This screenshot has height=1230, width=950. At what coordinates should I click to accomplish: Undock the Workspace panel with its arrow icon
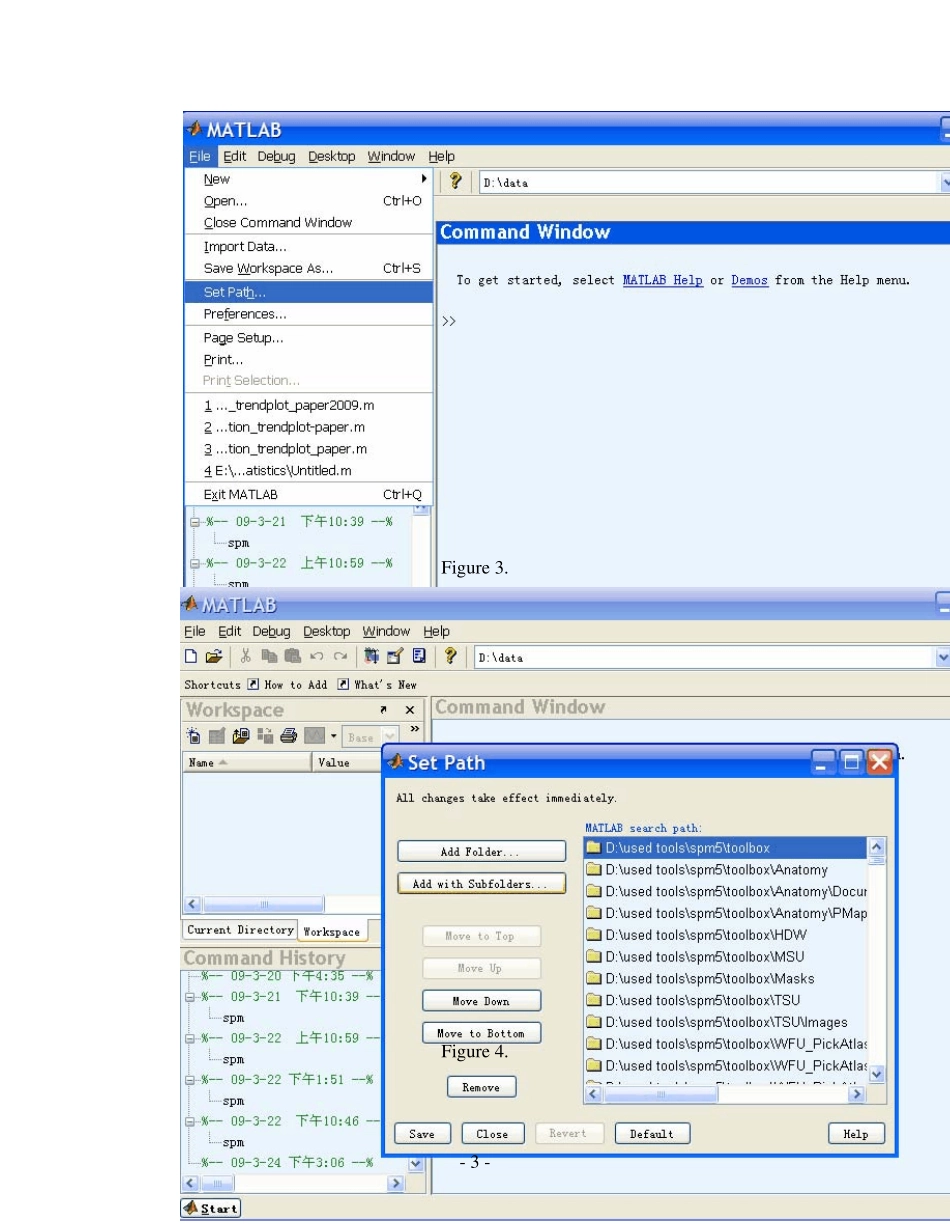(x=384, y=709)
